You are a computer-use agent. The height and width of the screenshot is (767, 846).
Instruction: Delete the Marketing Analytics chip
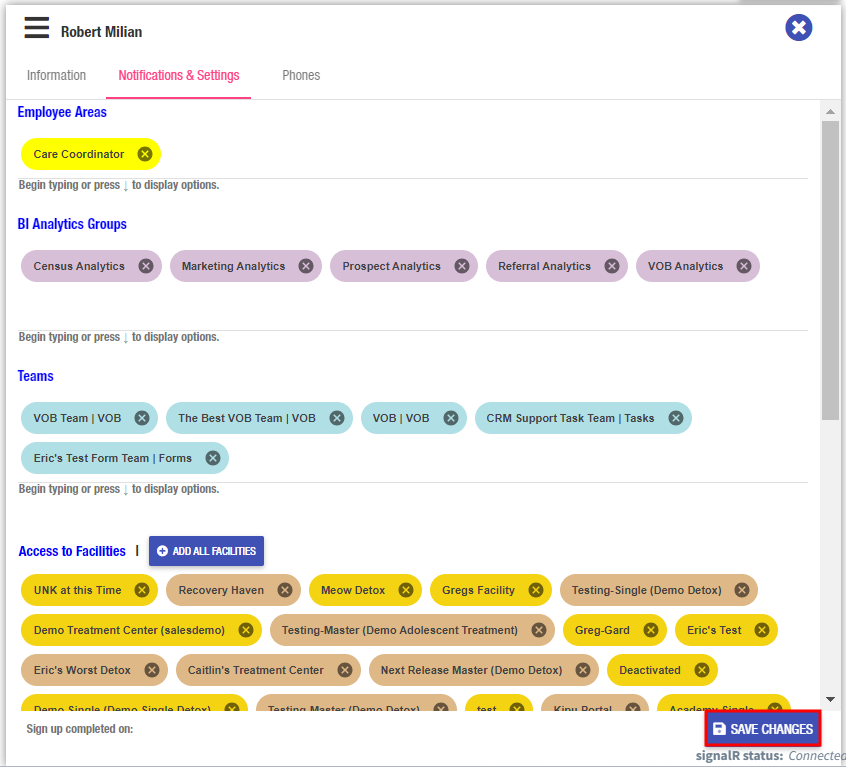[306, 266]
